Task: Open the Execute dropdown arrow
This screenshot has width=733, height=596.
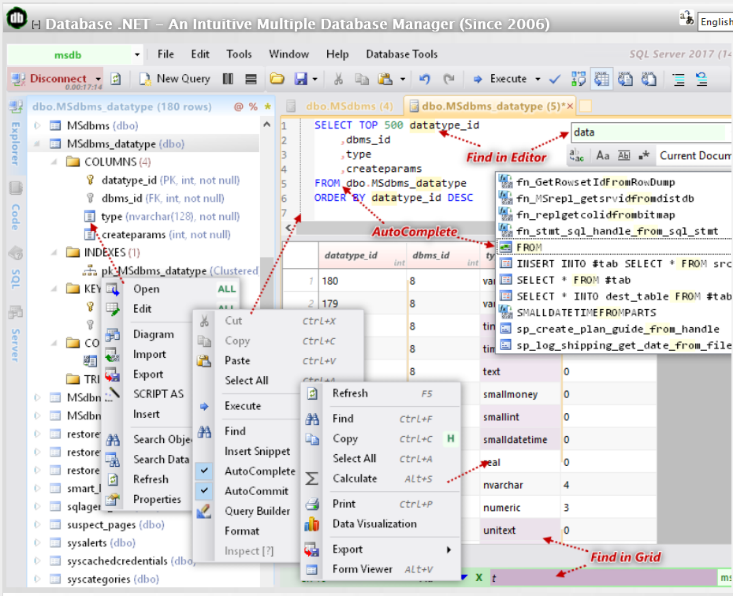Action: click(538, 79)
